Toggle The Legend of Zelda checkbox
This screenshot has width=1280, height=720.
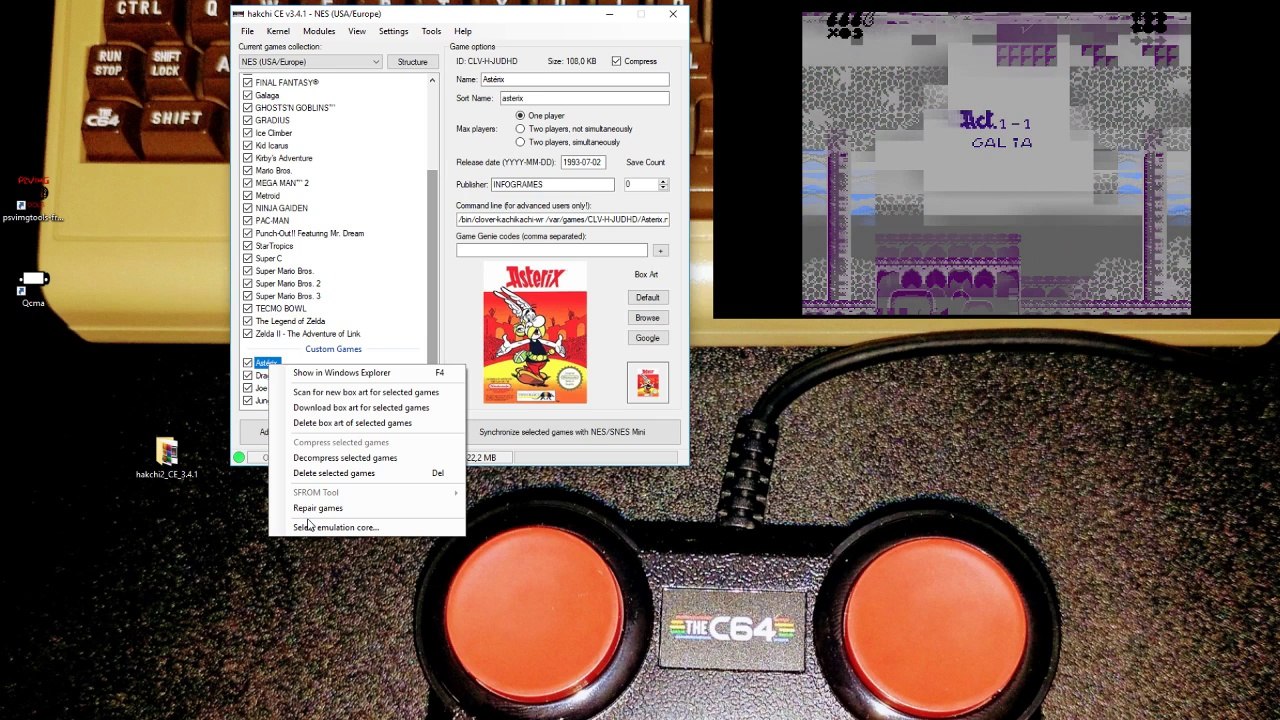point(248,321)
